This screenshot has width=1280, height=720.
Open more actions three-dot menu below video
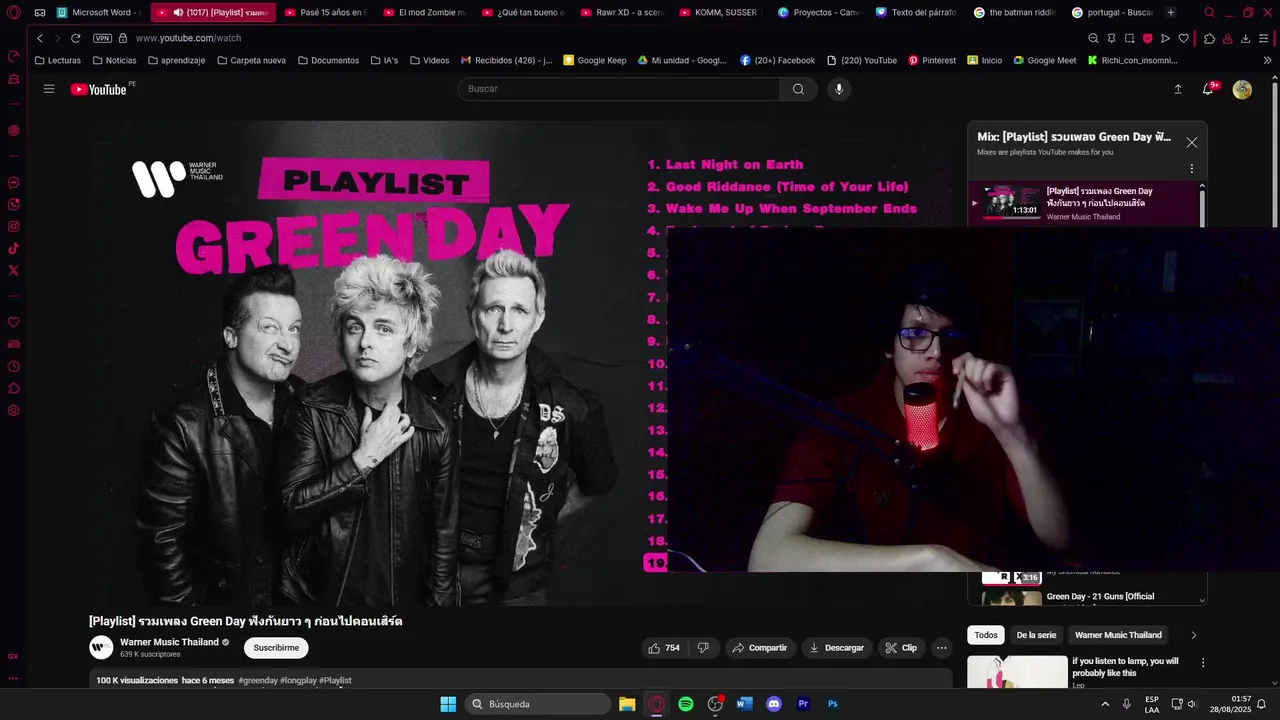coord(941,648)
